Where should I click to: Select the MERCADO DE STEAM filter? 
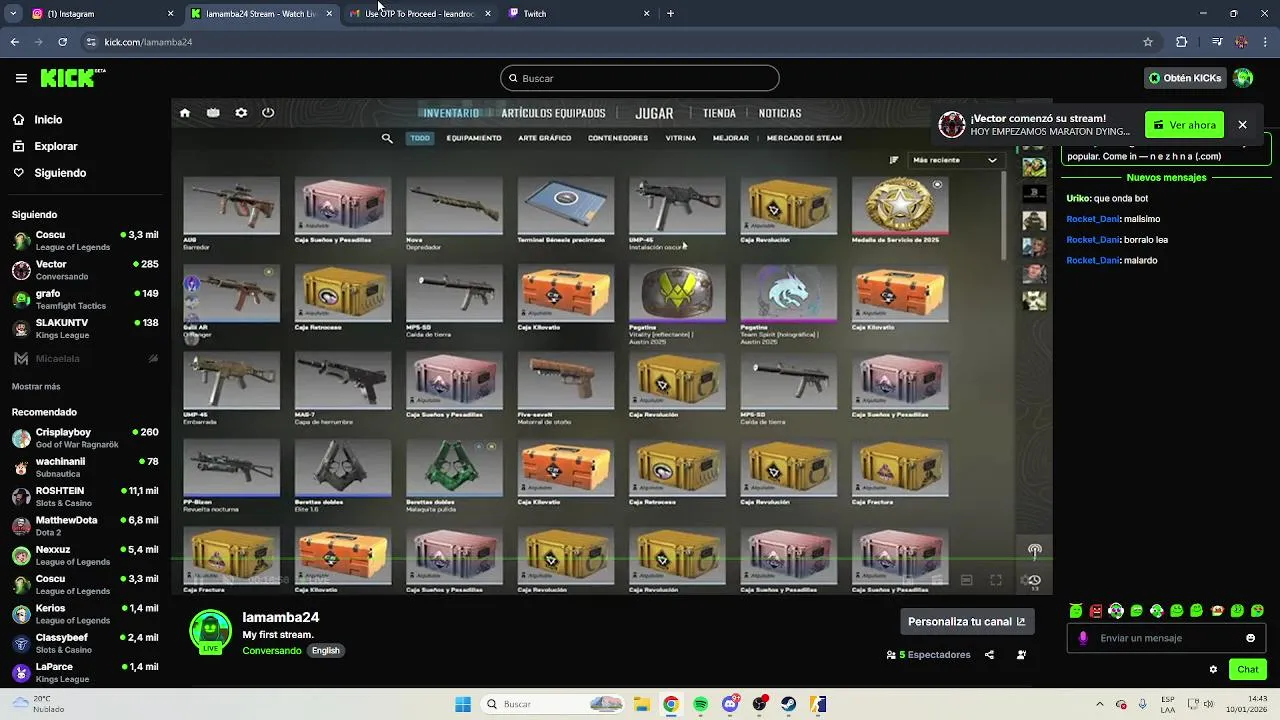(804, 138)
